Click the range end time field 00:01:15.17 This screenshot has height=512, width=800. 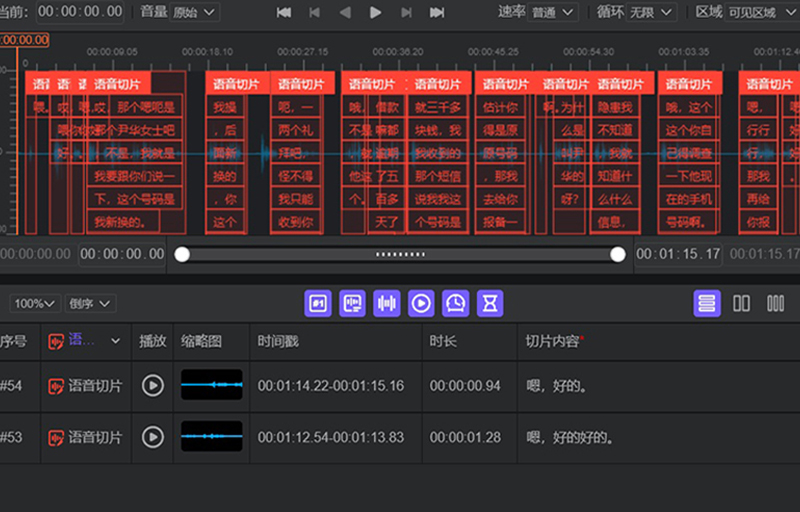678,254
